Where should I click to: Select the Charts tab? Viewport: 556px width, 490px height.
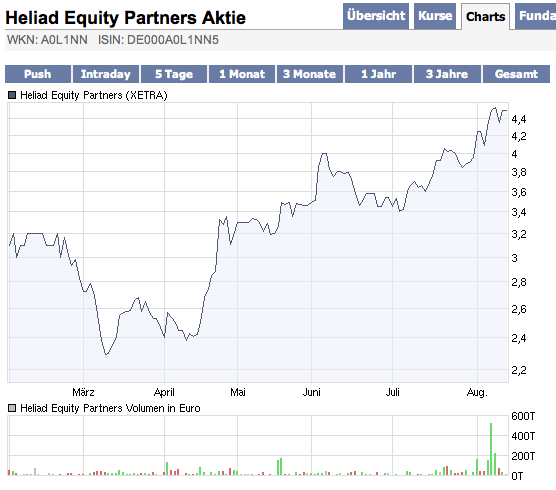(x=485, y=17)
